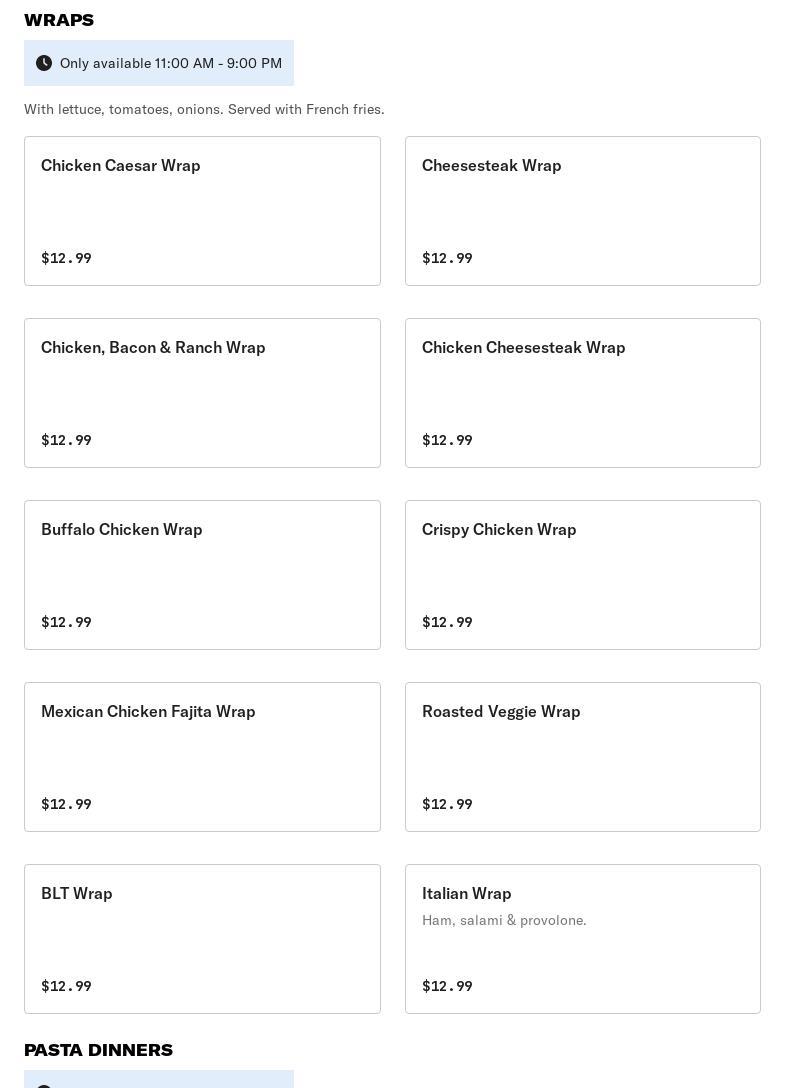The height and width of the screenshot is (1088, 785).
Task: Click the Chicken Caesar Wrap $12.99 price
Action: pyautogui.click(x=66, y=258)
